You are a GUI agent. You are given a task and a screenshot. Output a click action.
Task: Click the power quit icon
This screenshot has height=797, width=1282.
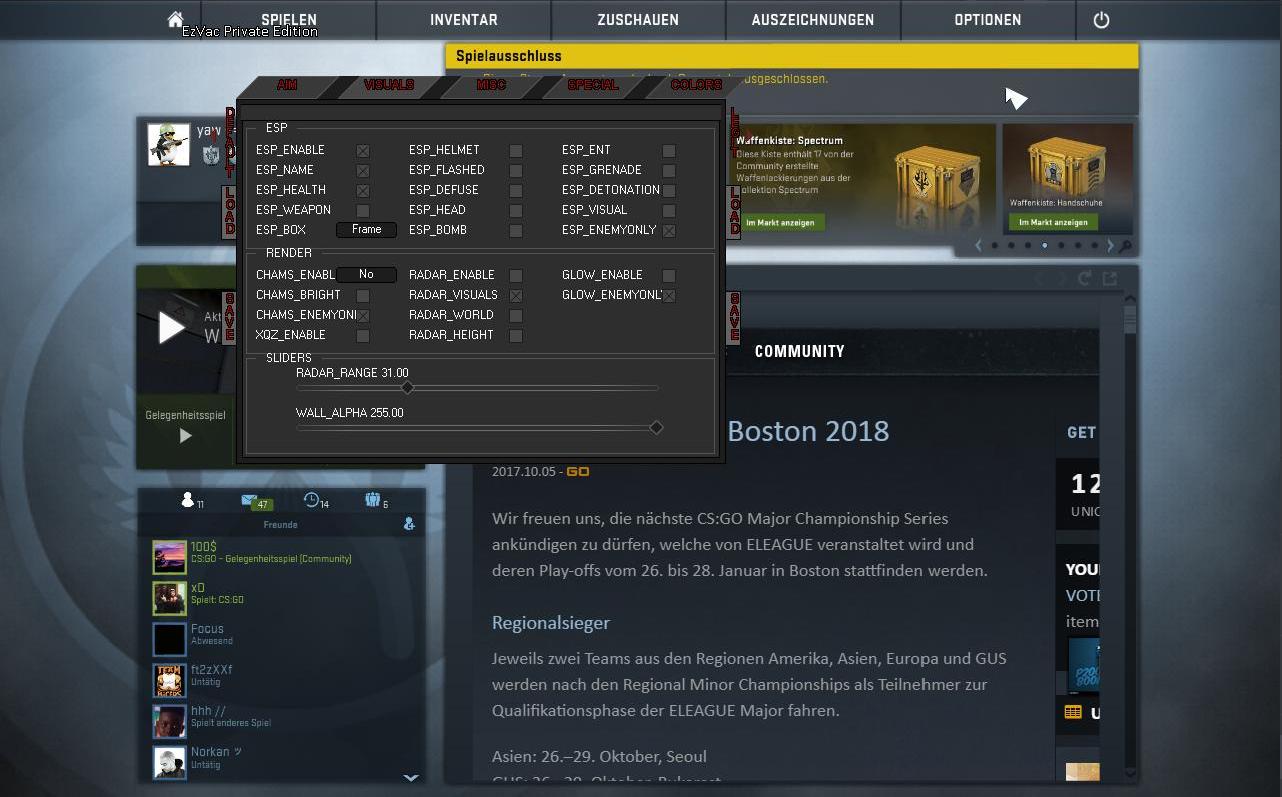[1101, 20]
